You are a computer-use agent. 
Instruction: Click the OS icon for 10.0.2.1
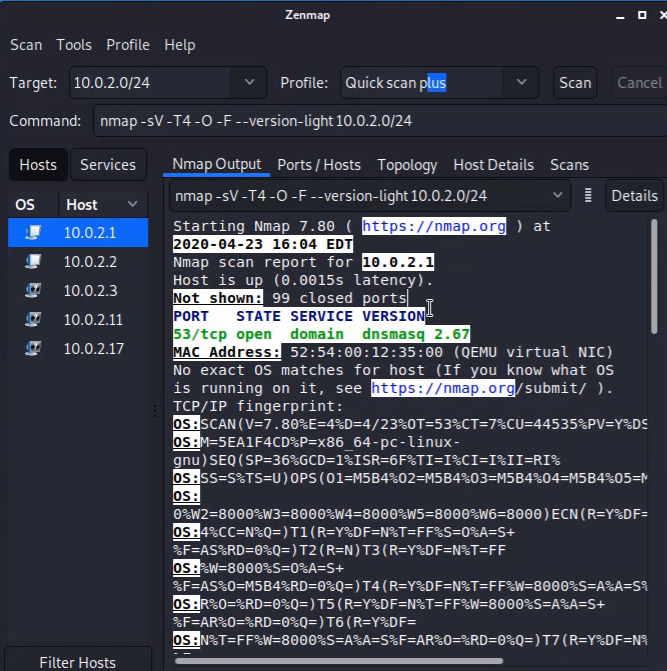33,232
